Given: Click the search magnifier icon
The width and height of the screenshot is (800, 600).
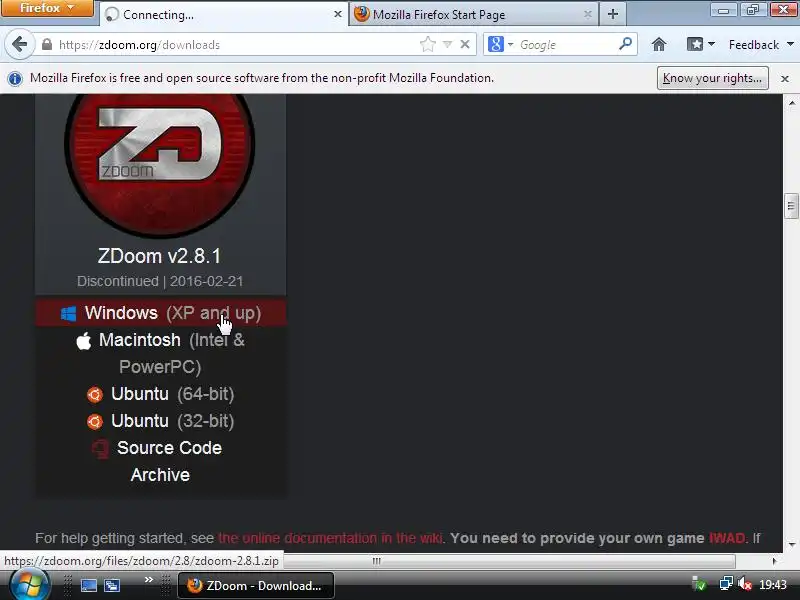Looking at the screenshot, I should click(x=625, y=44).
